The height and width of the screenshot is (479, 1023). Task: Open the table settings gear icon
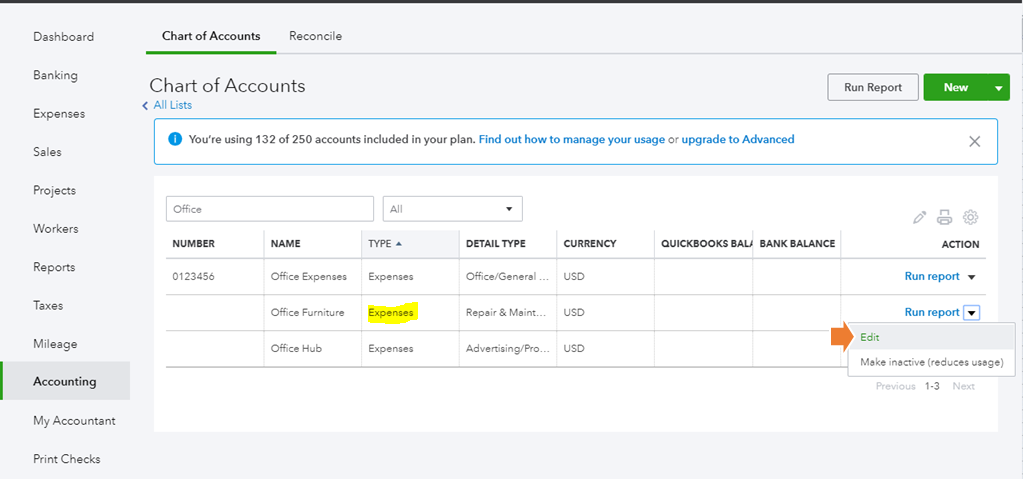[971, 218]
